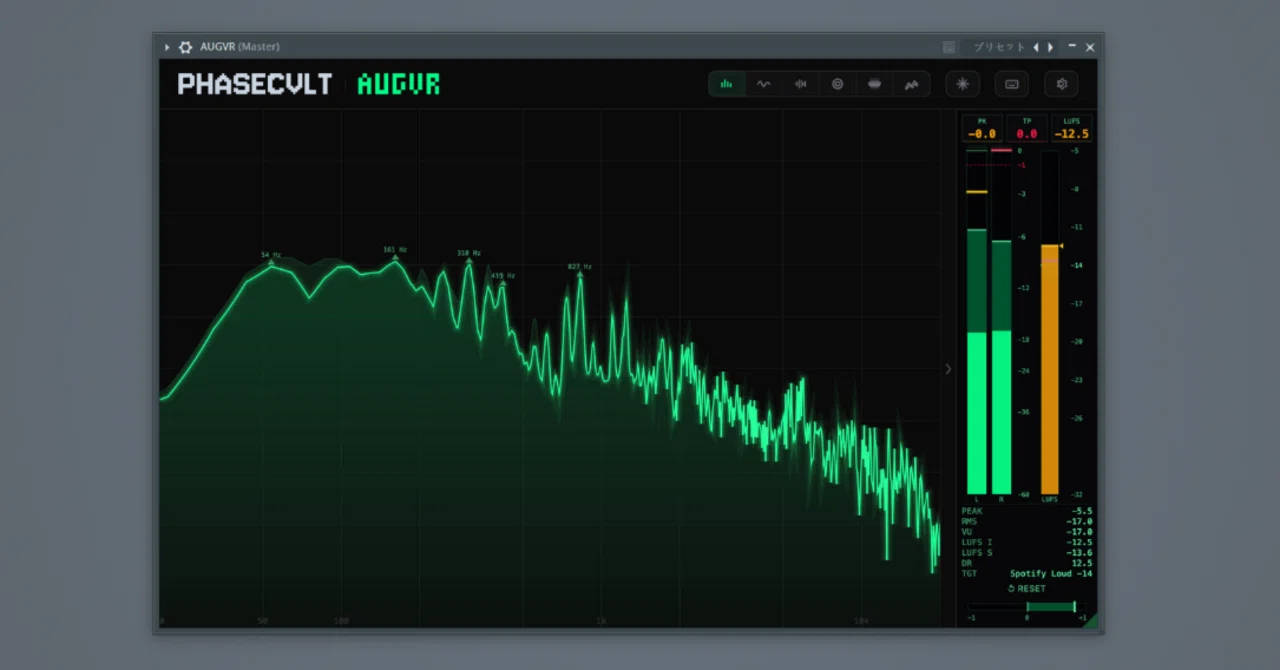The image size is (1280, 670).
Task: Switch to the spectrogram disc view icon
Action: (875, 84)
